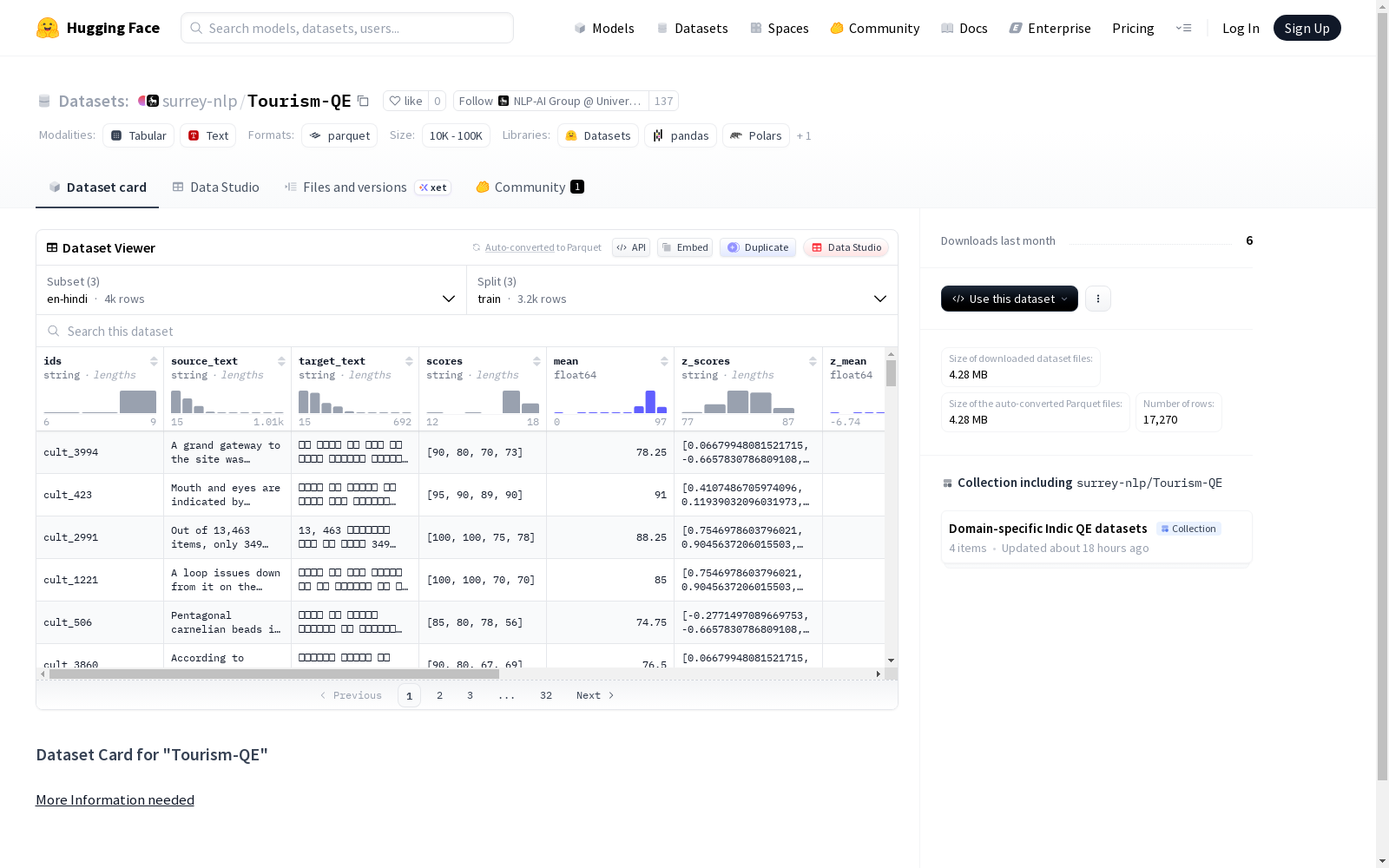Open Enterprise in top navigation

[x=1050, y=28]
